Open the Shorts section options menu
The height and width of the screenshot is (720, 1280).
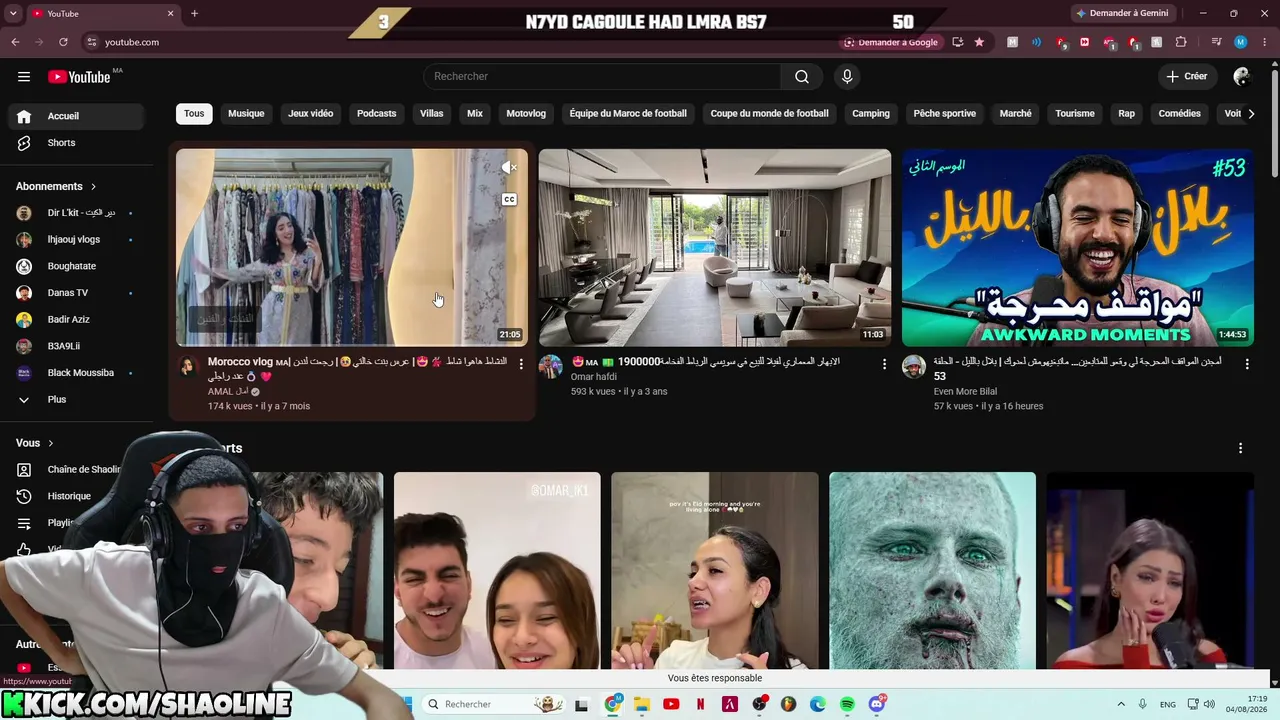pyautogui.click(x=1241, y=448)
